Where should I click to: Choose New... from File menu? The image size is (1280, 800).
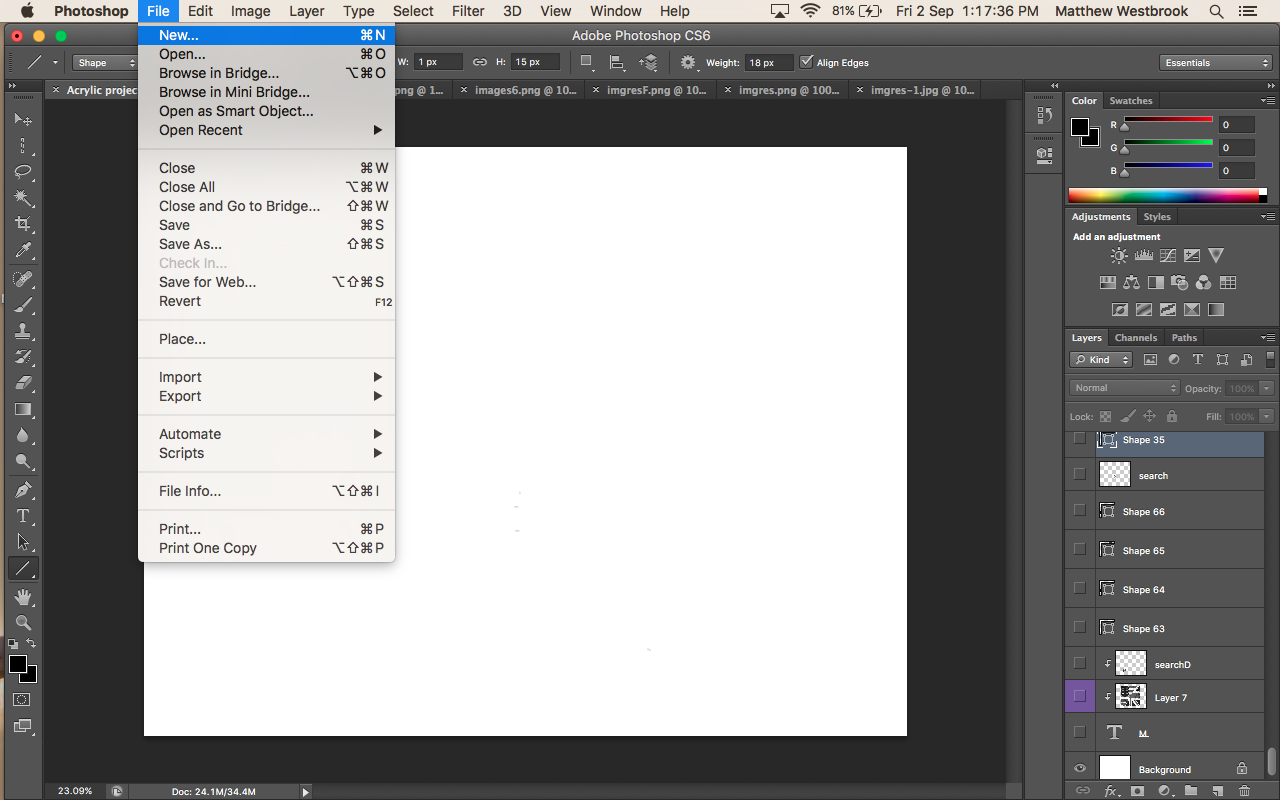pyautogui.click(x=267, y=35)
